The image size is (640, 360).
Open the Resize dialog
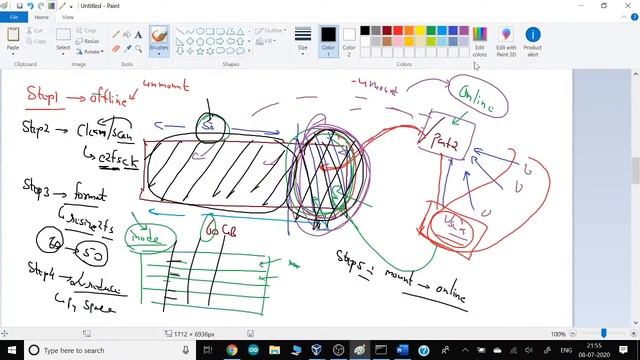87,41
